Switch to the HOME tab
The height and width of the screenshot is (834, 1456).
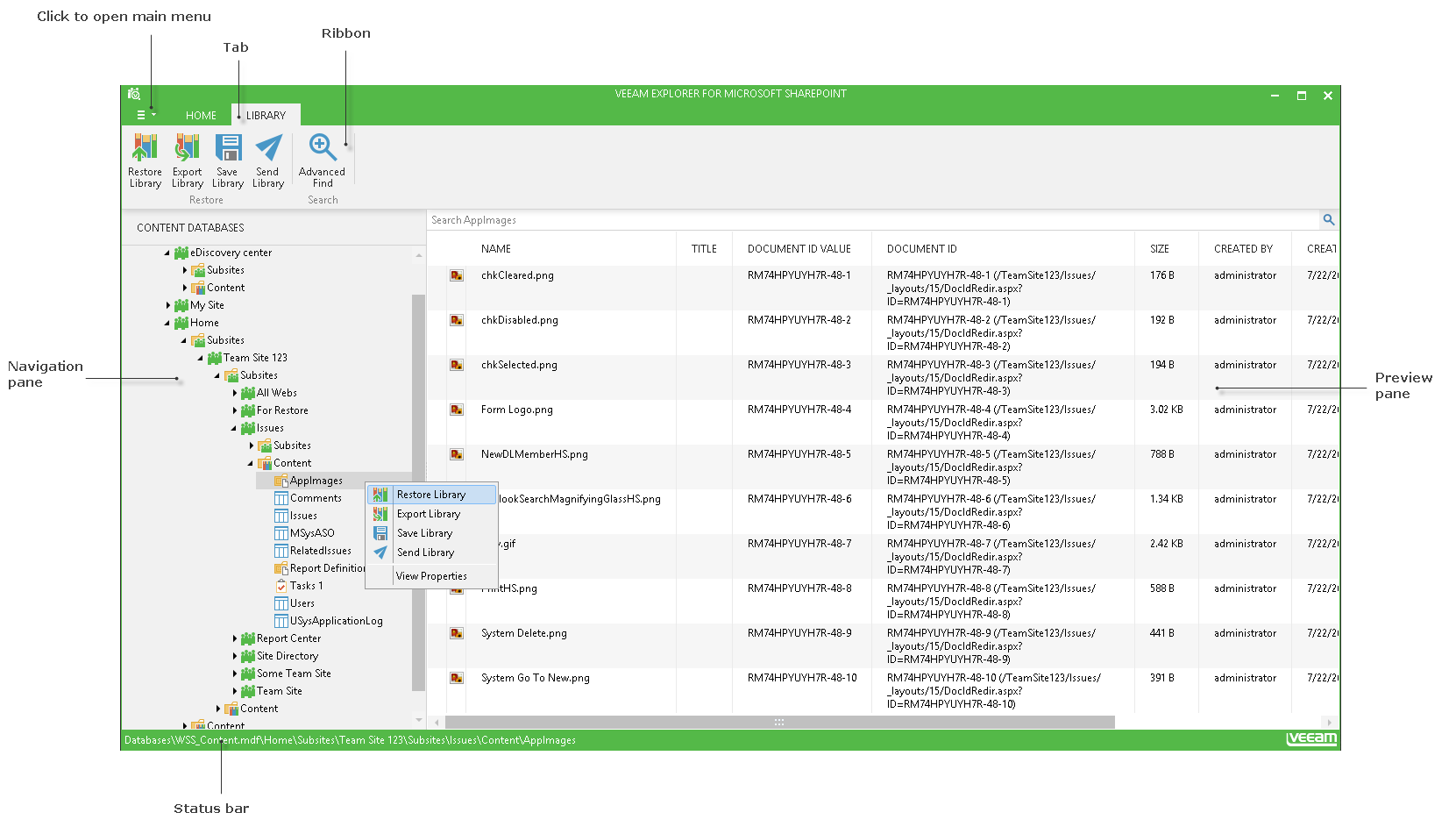201,115
